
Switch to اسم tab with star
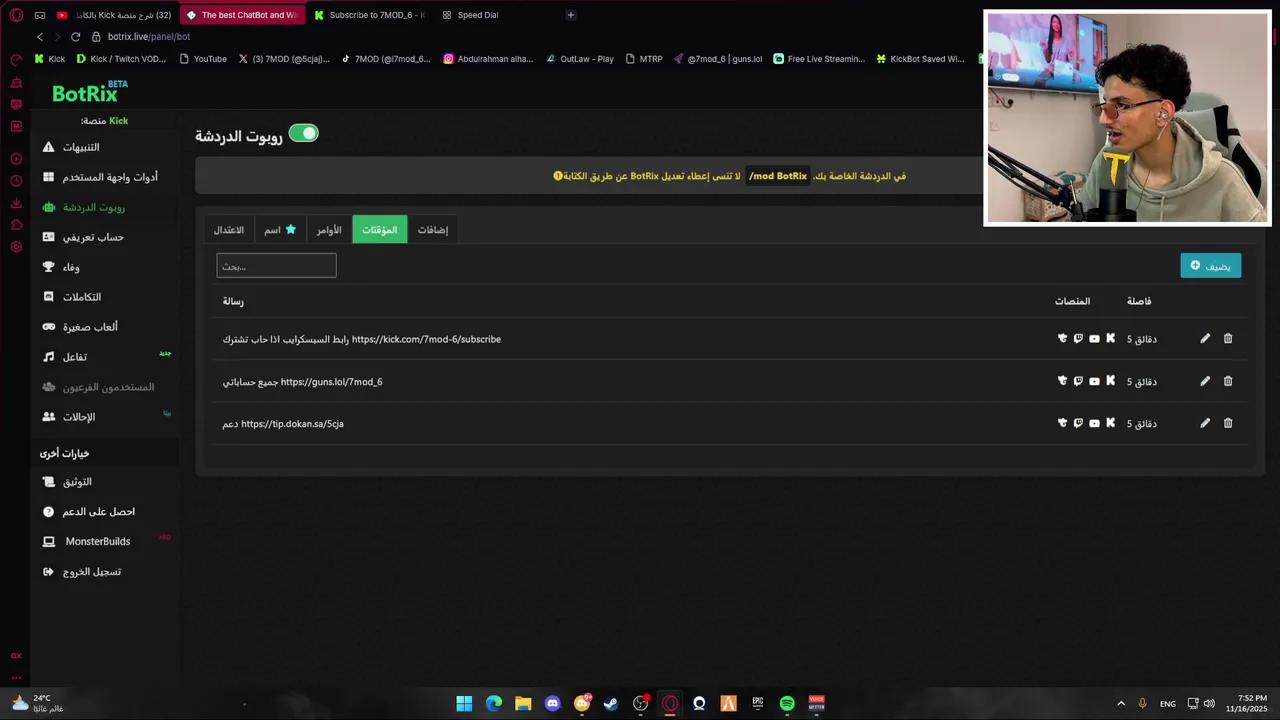[x=280, y=230]
